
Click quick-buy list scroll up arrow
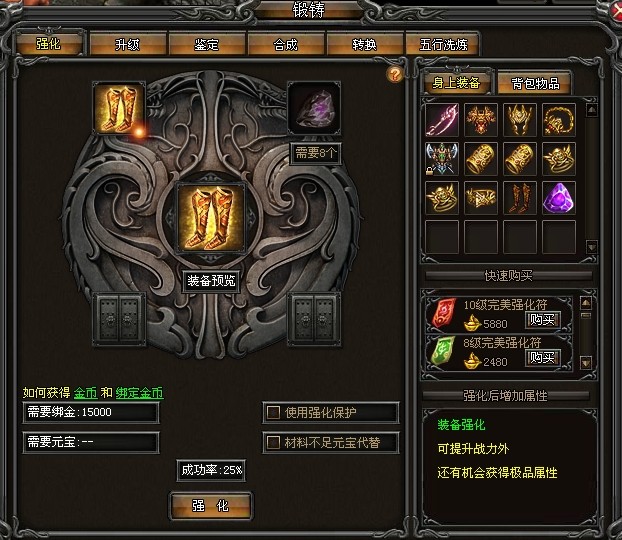tap(586, 304)
